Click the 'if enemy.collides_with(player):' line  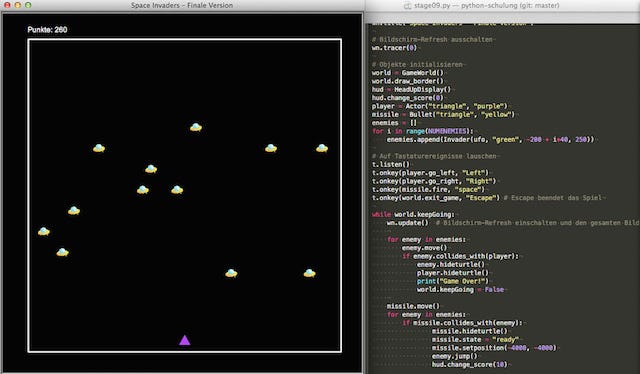(460, 256)
